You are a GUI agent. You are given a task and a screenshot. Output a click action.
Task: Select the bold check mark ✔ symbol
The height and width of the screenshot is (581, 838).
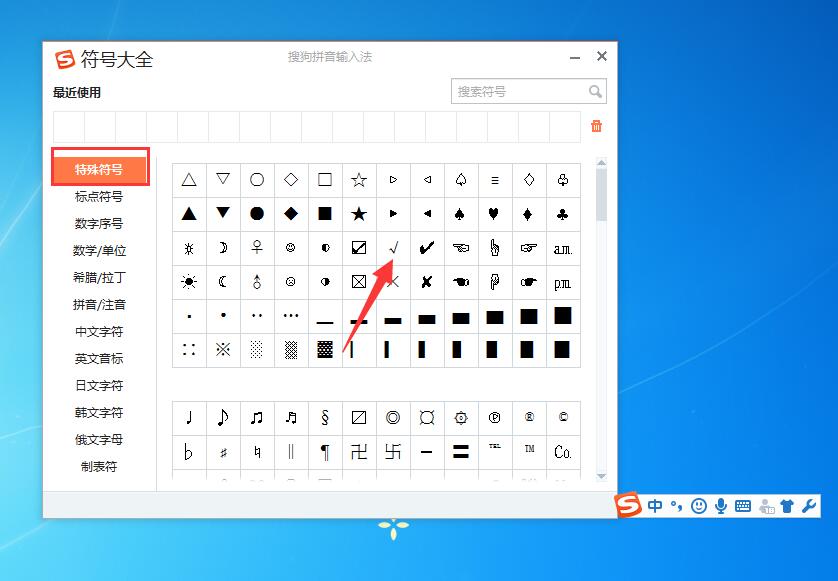(x=427, y=248)
